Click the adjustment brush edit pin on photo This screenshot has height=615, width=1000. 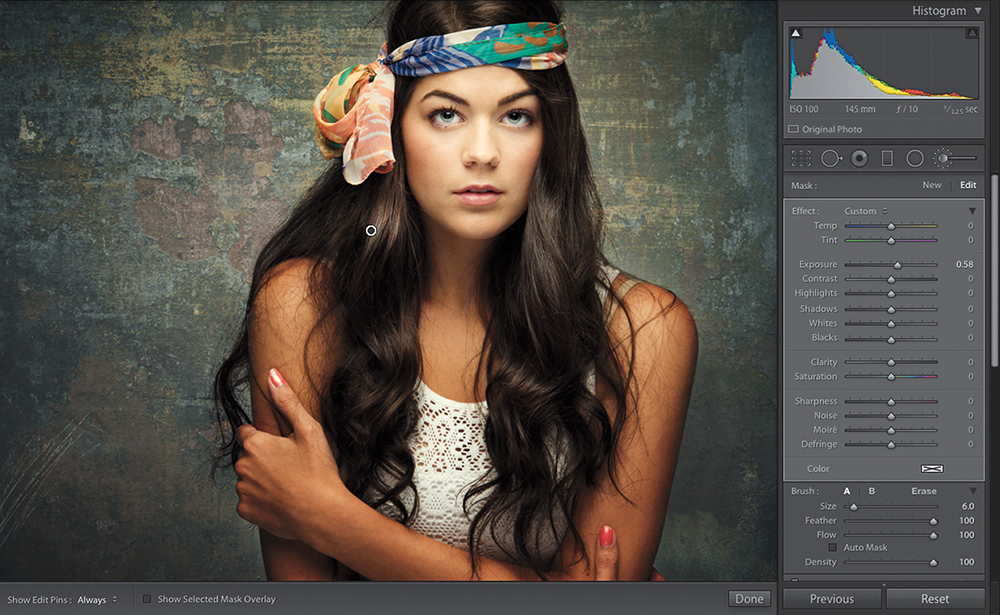(371, 231)
